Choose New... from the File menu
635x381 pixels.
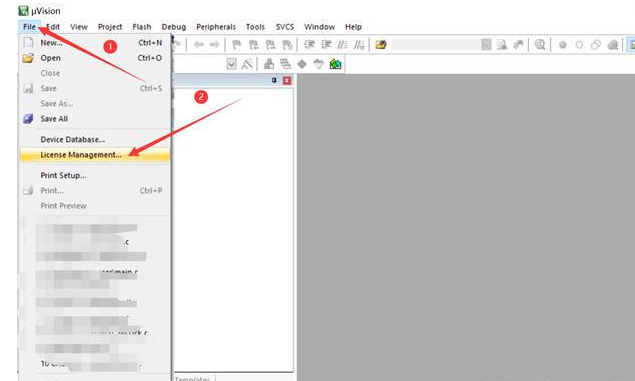95,43
